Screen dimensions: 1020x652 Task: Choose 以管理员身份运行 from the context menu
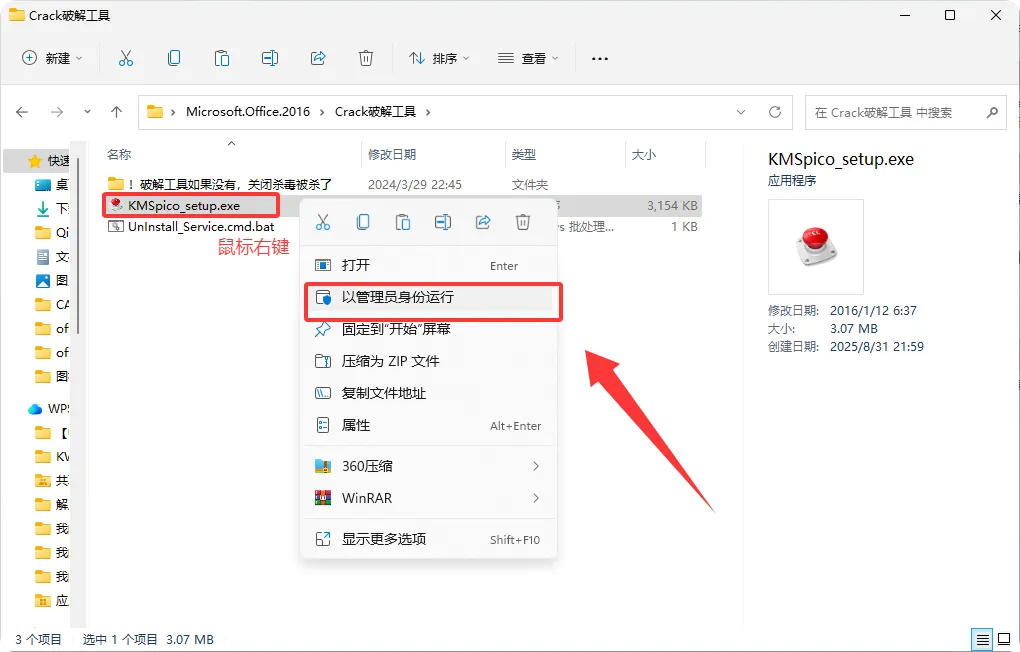(x=429, y=297)
